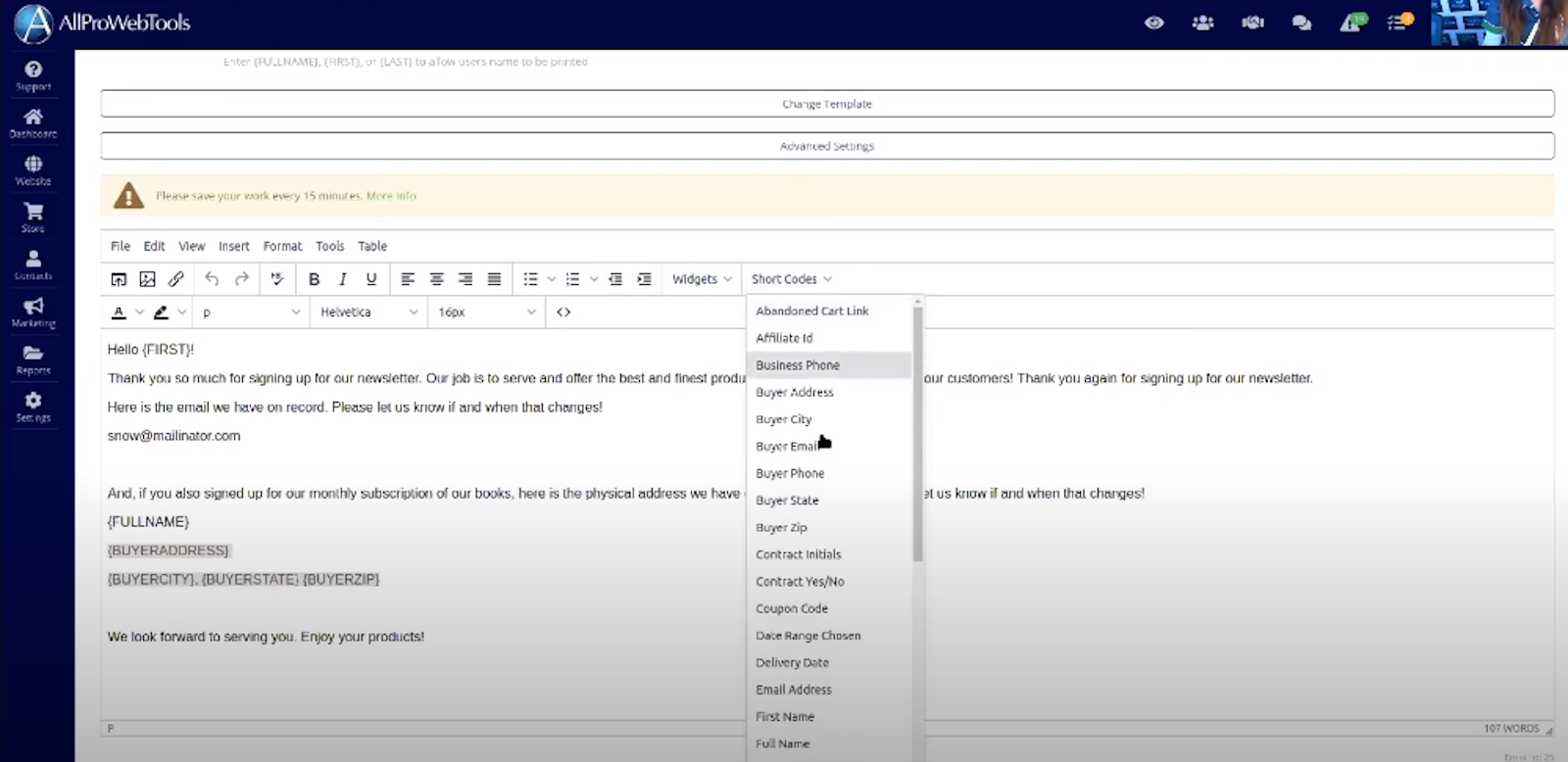
Task: Open Marketing in the sidebar
Action: tap(33, 312)
